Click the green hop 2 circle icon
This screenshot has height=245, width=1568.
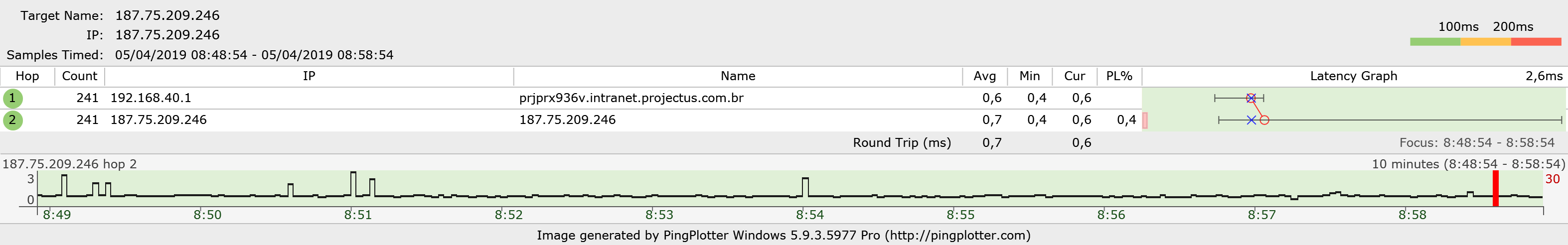point(12,120)
